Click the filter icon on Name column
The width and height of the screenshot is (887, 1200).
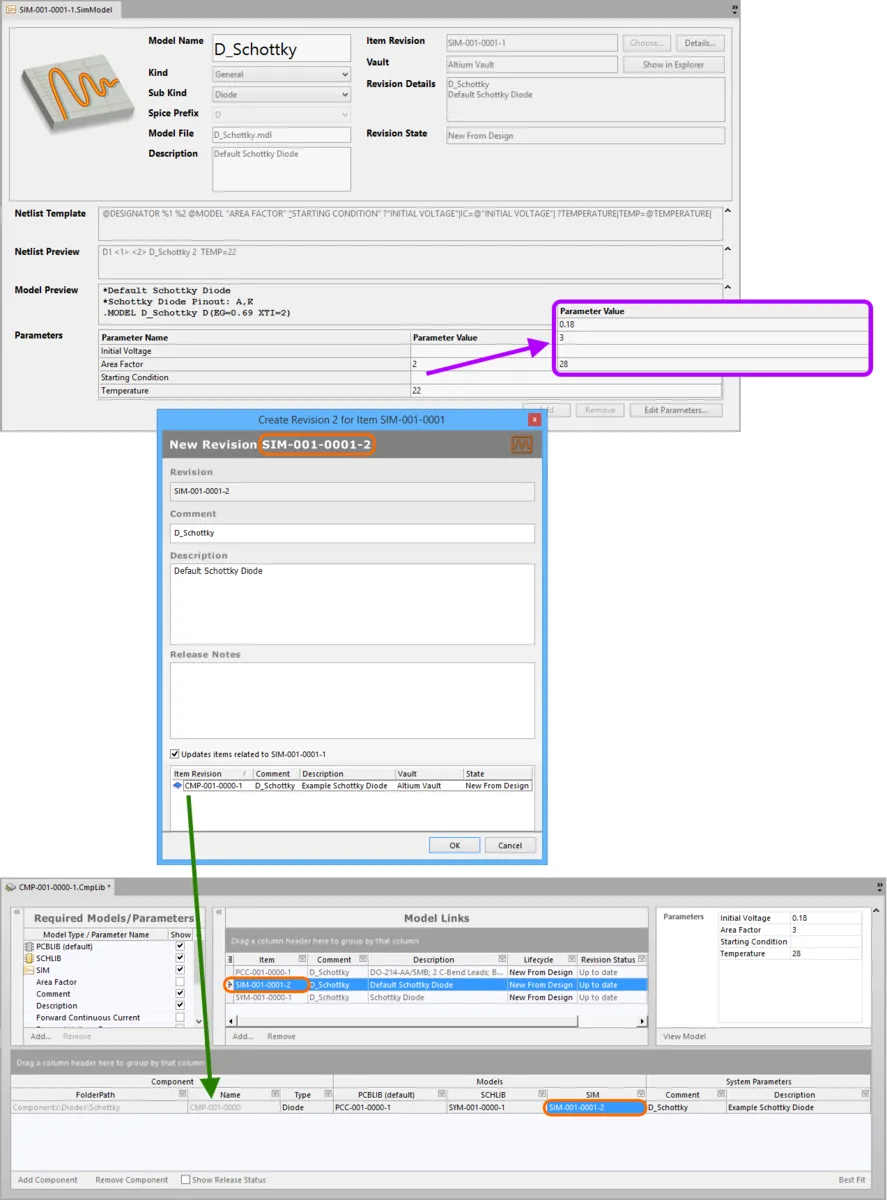tap(273, 1095)
